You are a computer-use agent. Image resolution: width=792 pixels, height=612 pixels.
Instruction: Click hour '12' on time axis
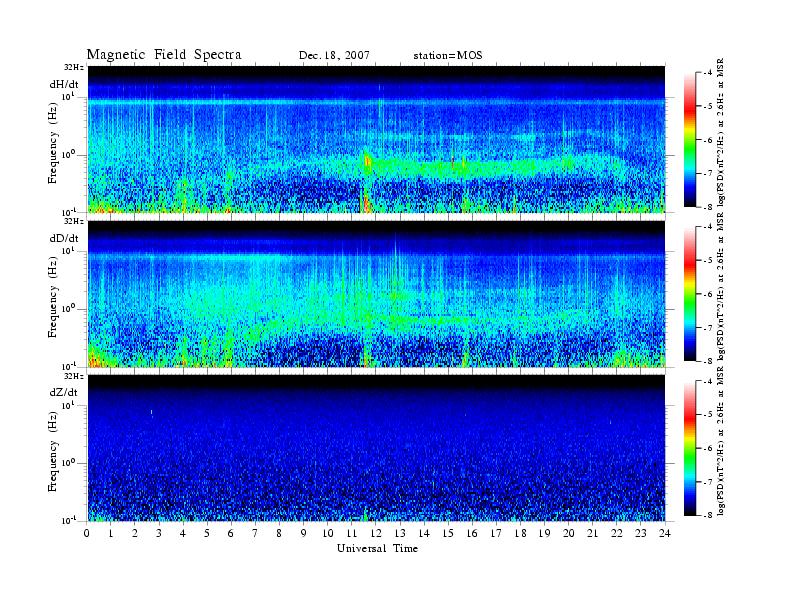(376, 533)
